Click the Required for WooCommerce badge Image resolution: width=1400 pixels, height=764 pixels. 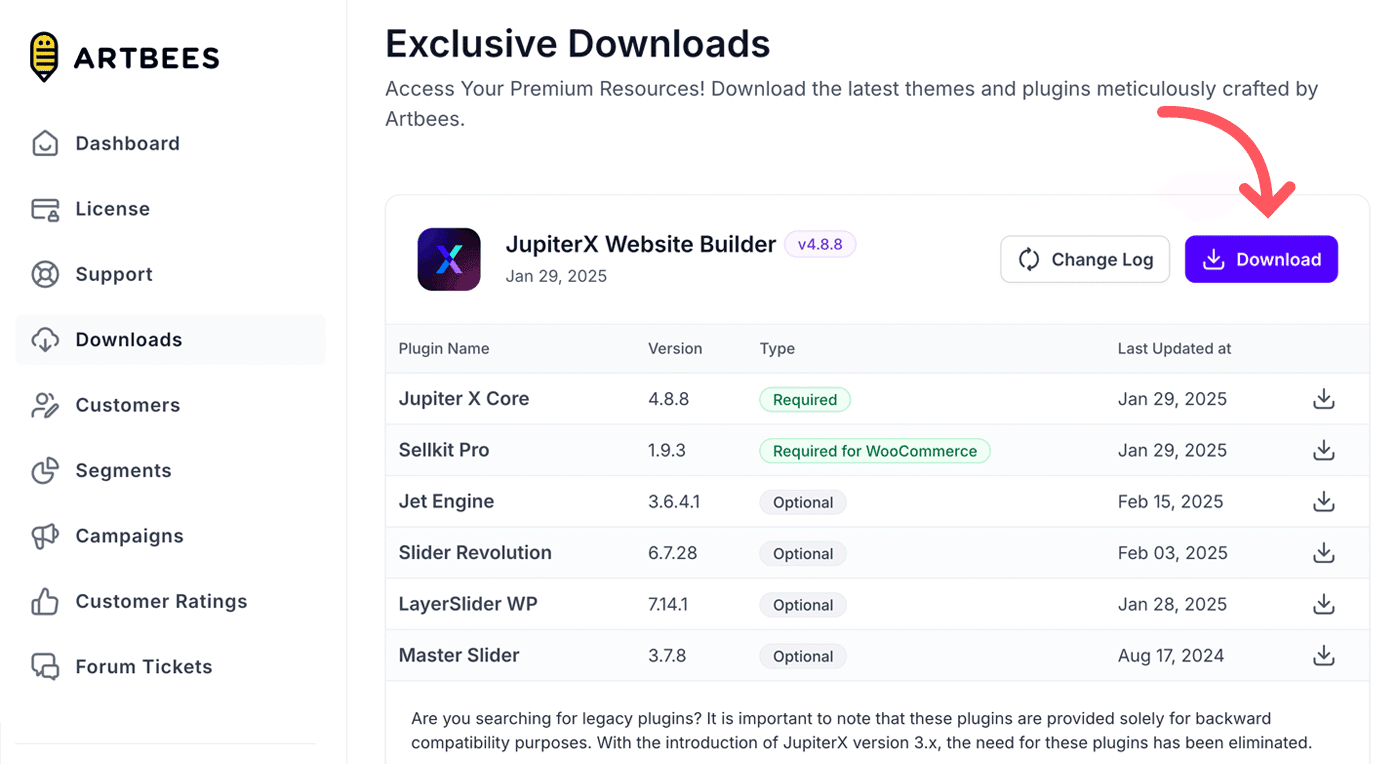point(875,451)
